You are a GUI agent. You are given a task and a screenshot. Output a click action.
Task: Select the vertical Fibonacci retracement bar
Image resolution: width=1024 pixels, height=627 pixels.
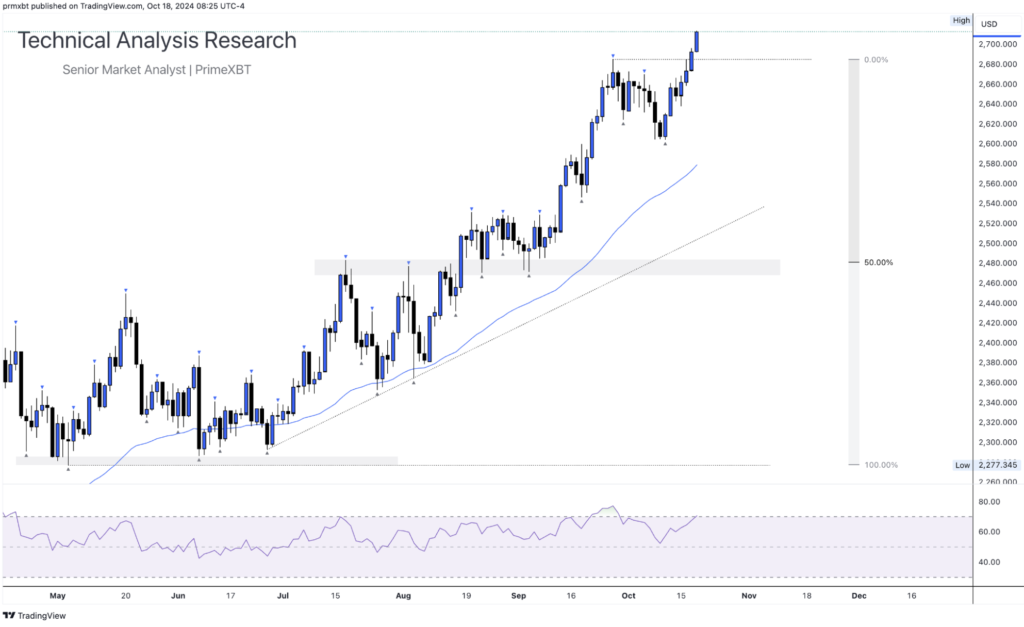[854, 262]
